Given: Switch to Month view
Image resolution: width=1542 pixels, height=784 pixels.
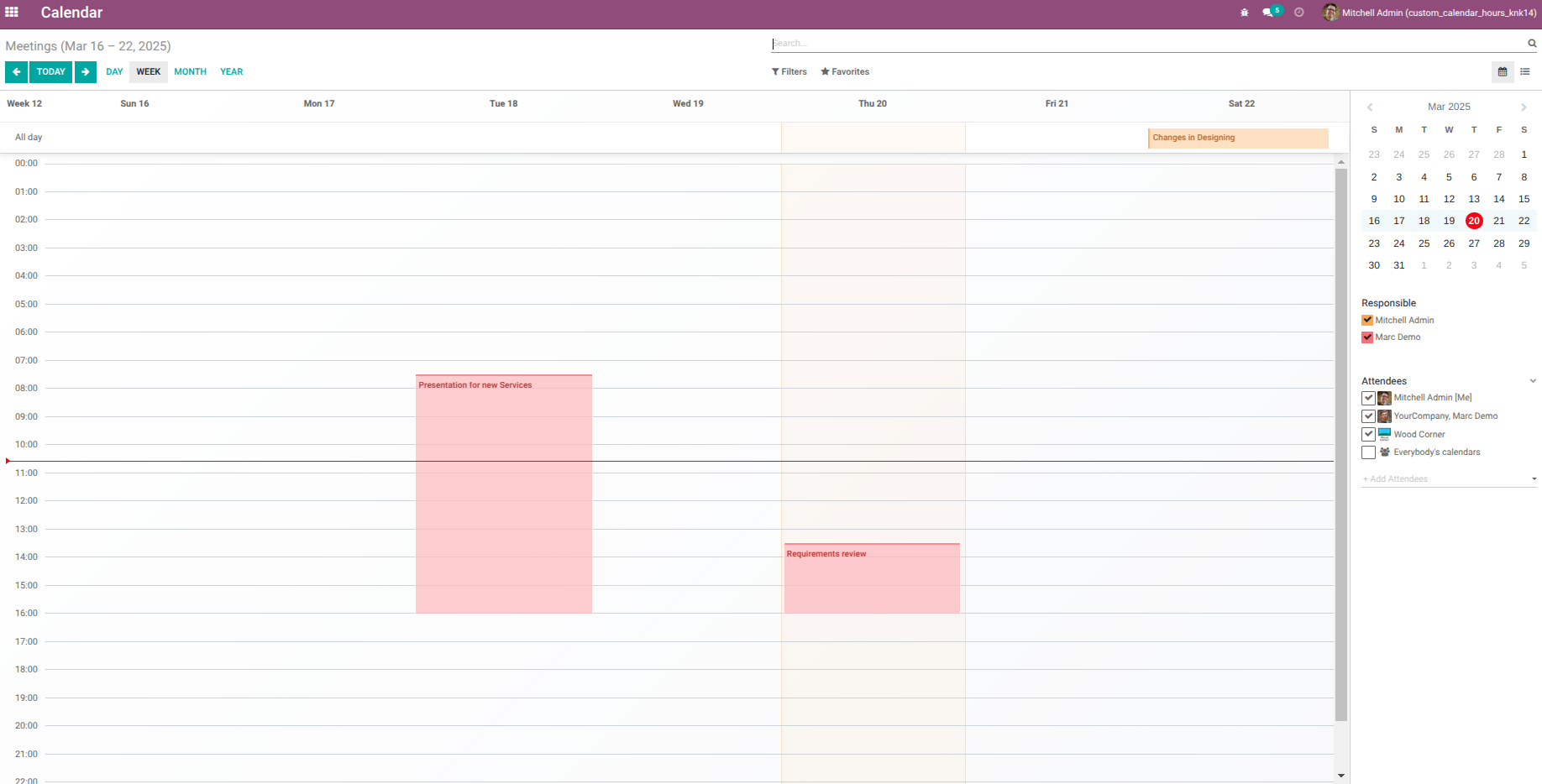Looking at the screenshot, I should (191, 72).
